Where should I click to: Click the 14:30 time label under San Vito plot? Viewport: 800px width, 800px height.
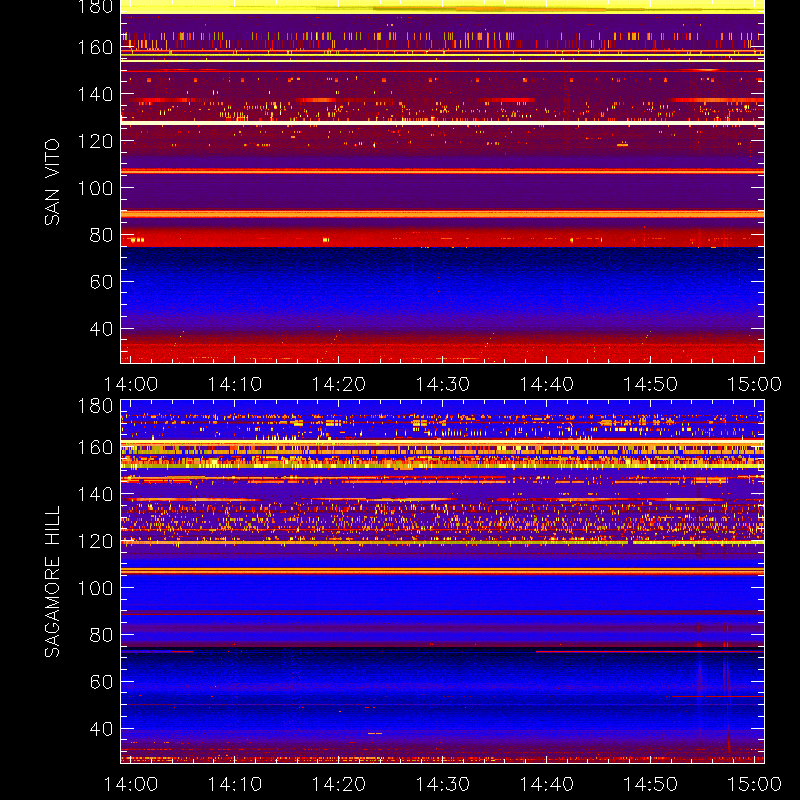point(442,384)
